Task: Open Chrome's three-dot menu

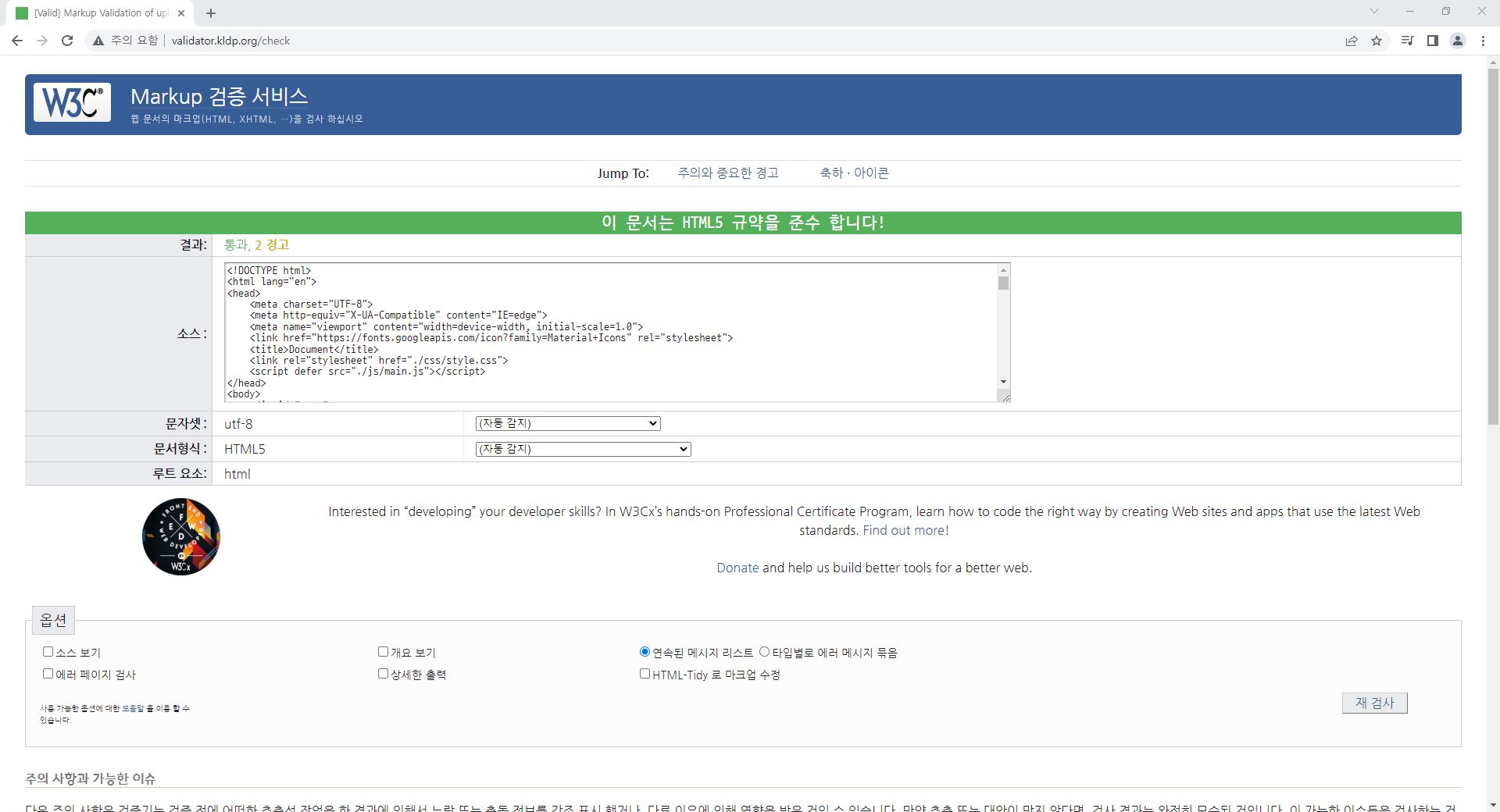Action: click(x=1483, y=41)
